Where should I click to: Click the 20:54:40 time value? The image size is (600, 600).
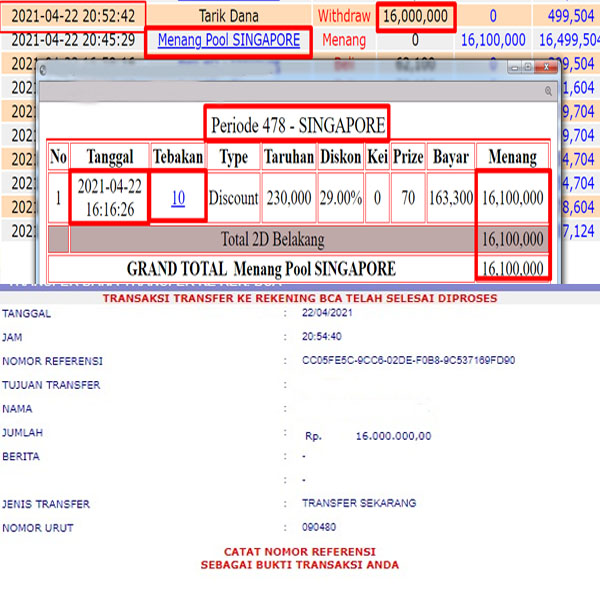[322, 336]
